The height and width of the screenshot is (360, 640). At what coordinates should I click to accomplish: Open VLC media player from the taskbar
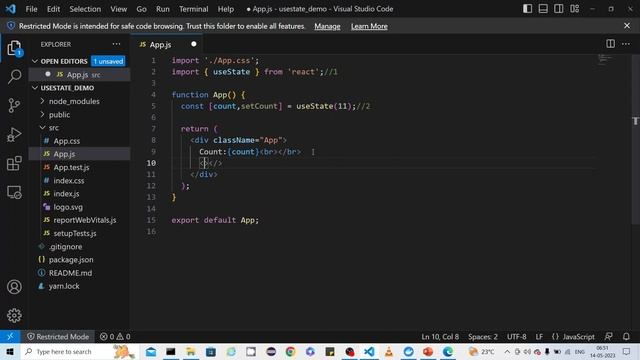click(x=389, y=351)
